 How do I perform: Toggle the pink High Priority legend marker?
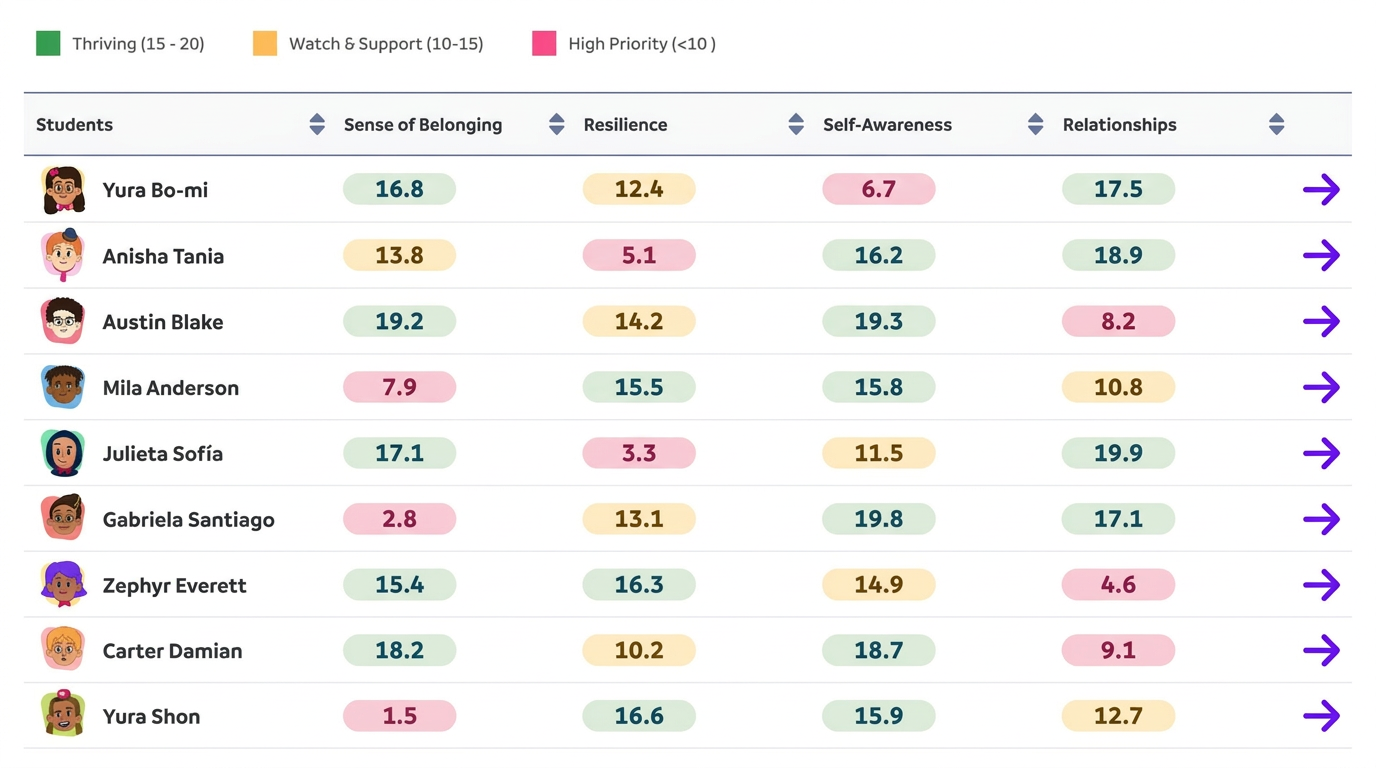point(544,43)
